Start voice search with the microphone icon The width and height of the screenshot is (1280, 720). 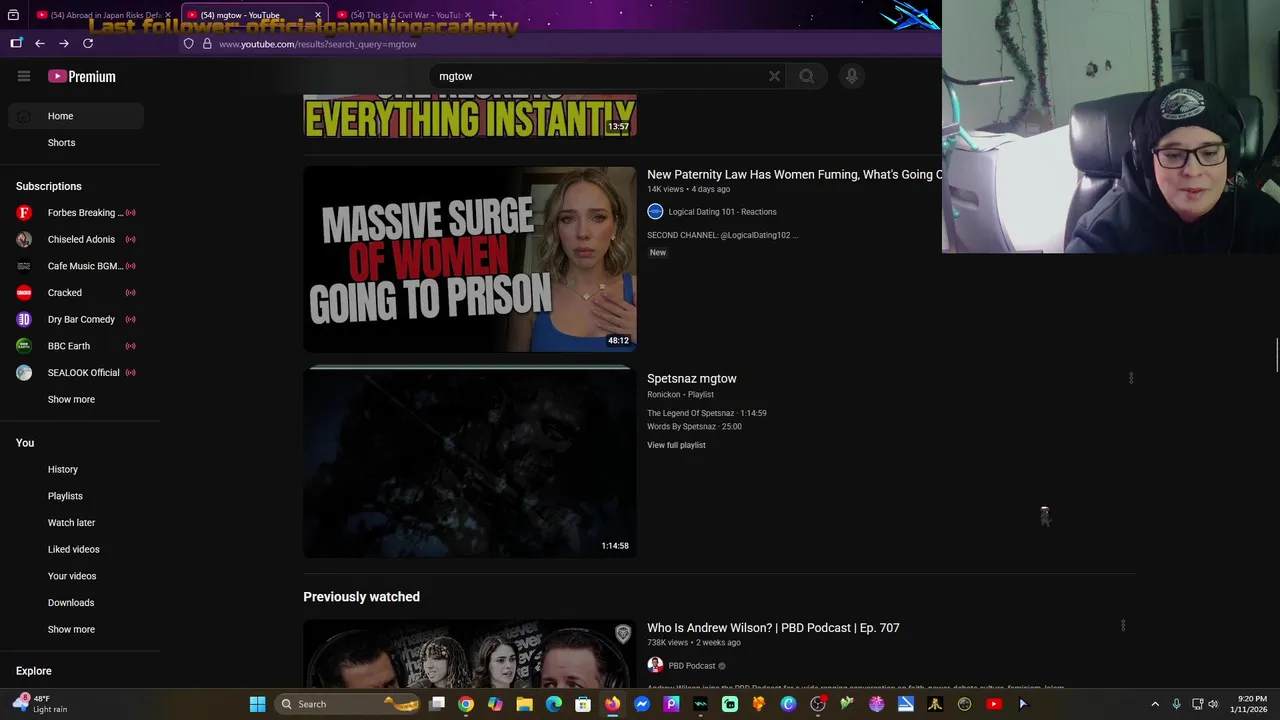tap(852, 76)
